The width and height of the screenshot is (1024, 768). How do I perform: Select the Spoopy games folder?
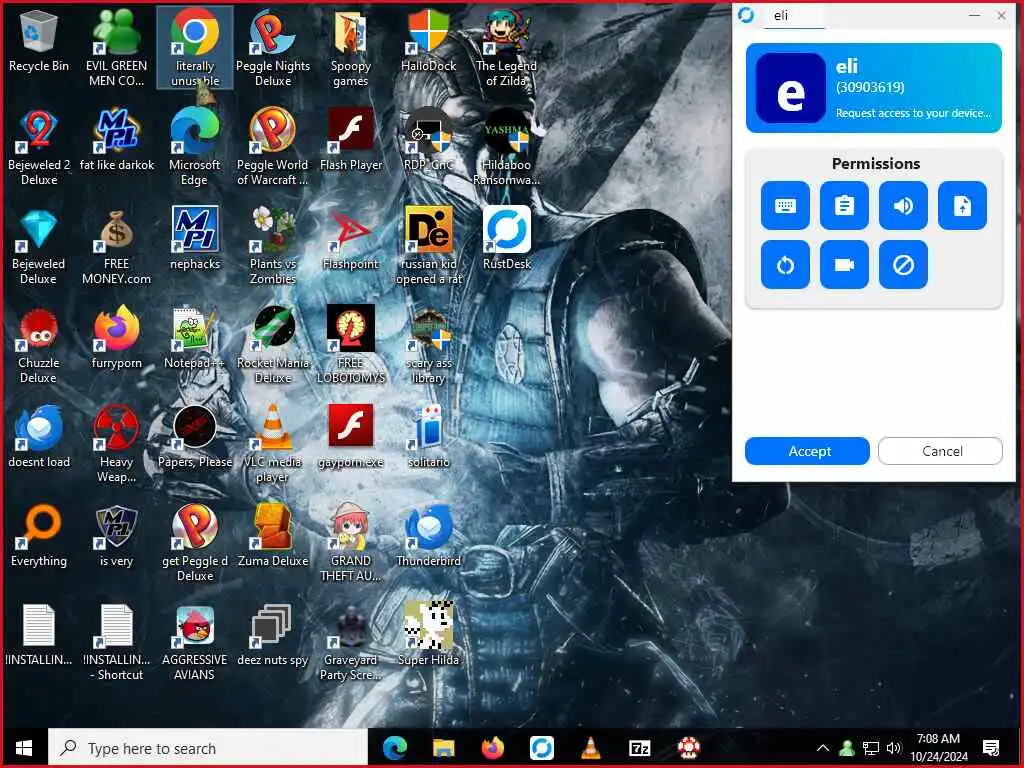click(351, 49)
